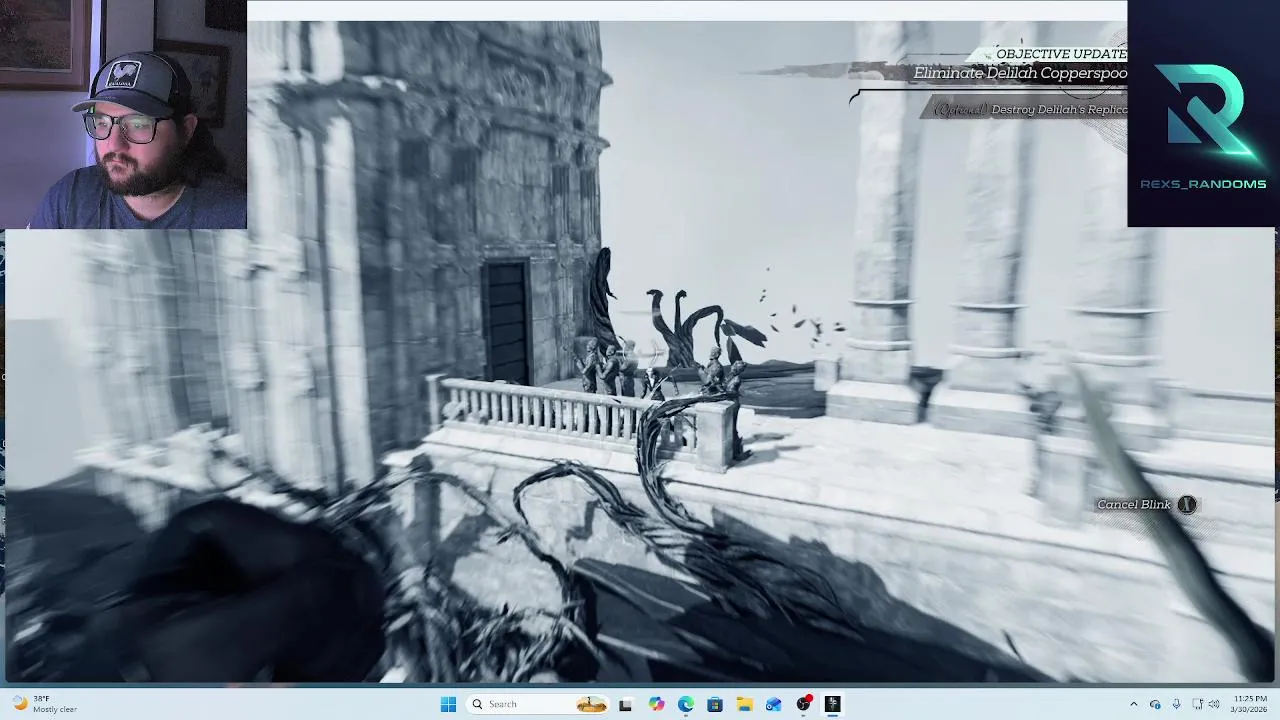
Task: Open the weather widget showing 38°F
Action: pyautogui.click(x=44, y=704)
